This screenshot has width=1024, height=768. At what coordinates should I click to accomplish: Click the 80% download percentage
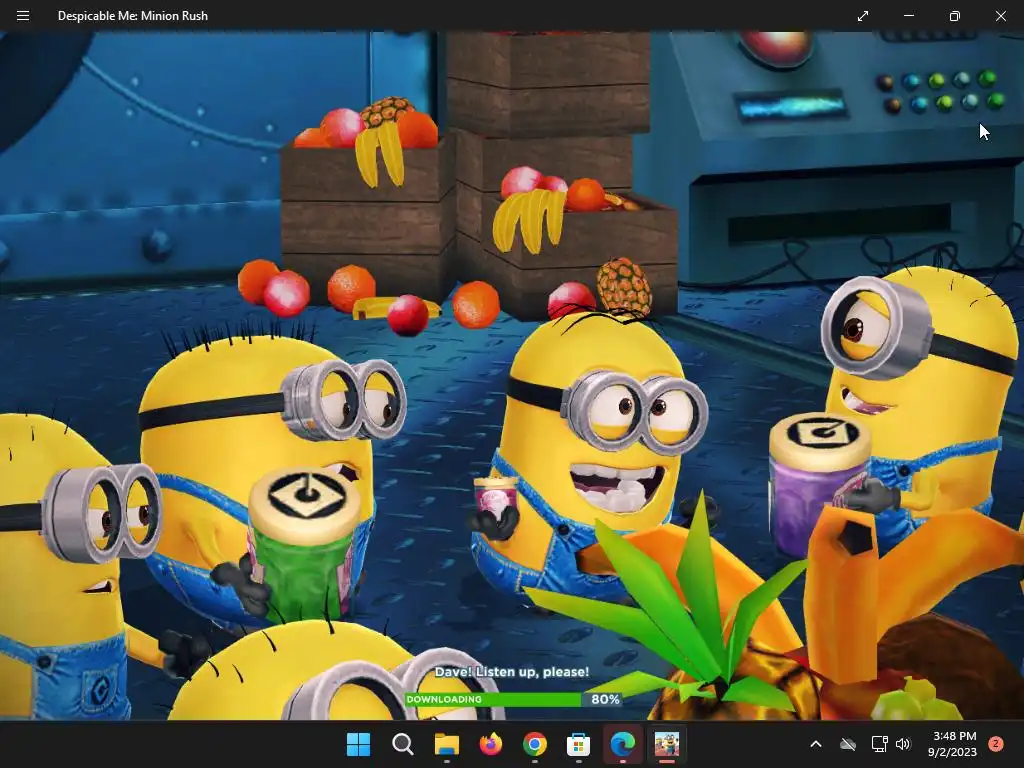tap(605, 699)
